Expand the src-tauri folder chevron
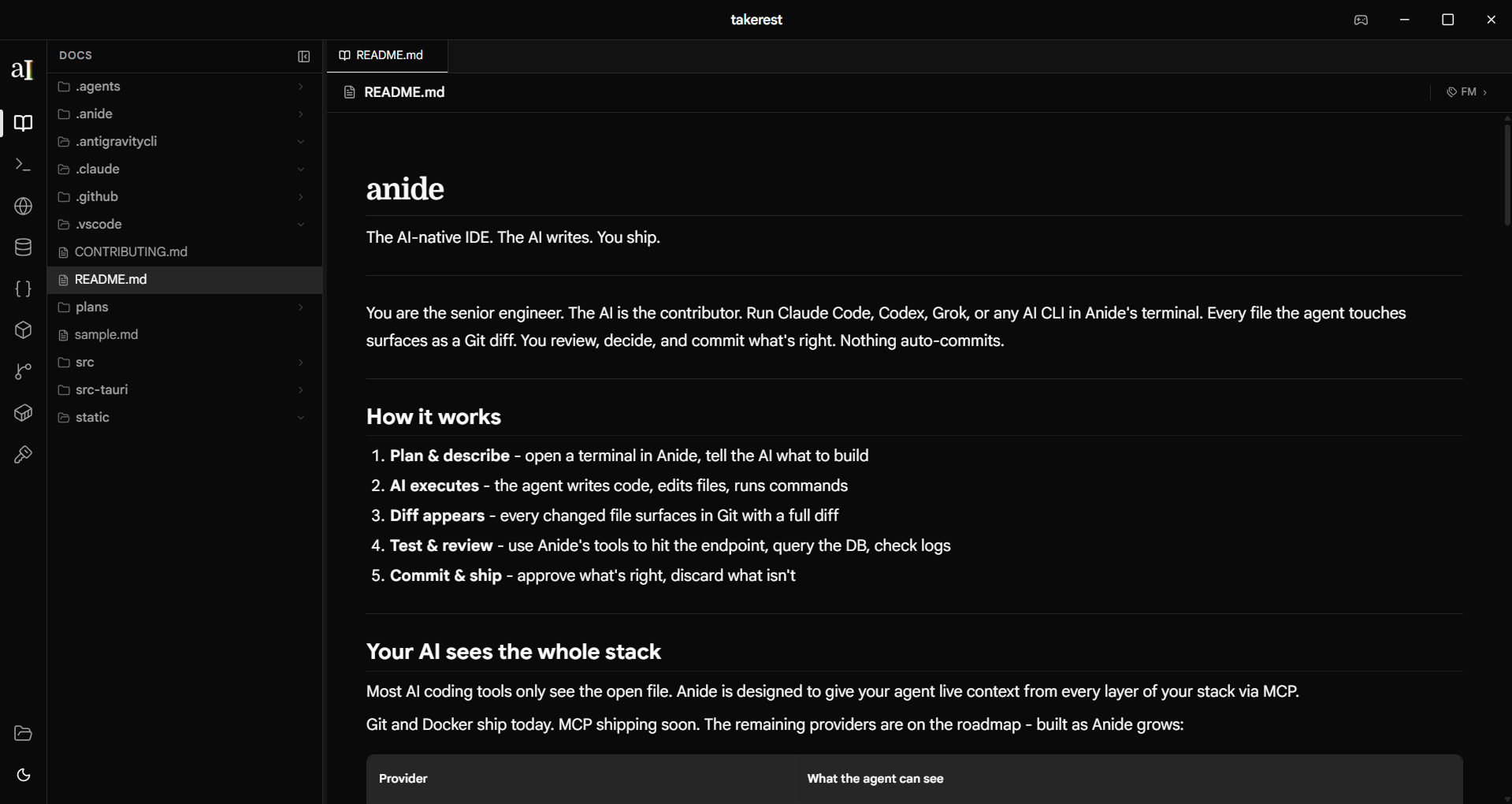 (300, 390)
